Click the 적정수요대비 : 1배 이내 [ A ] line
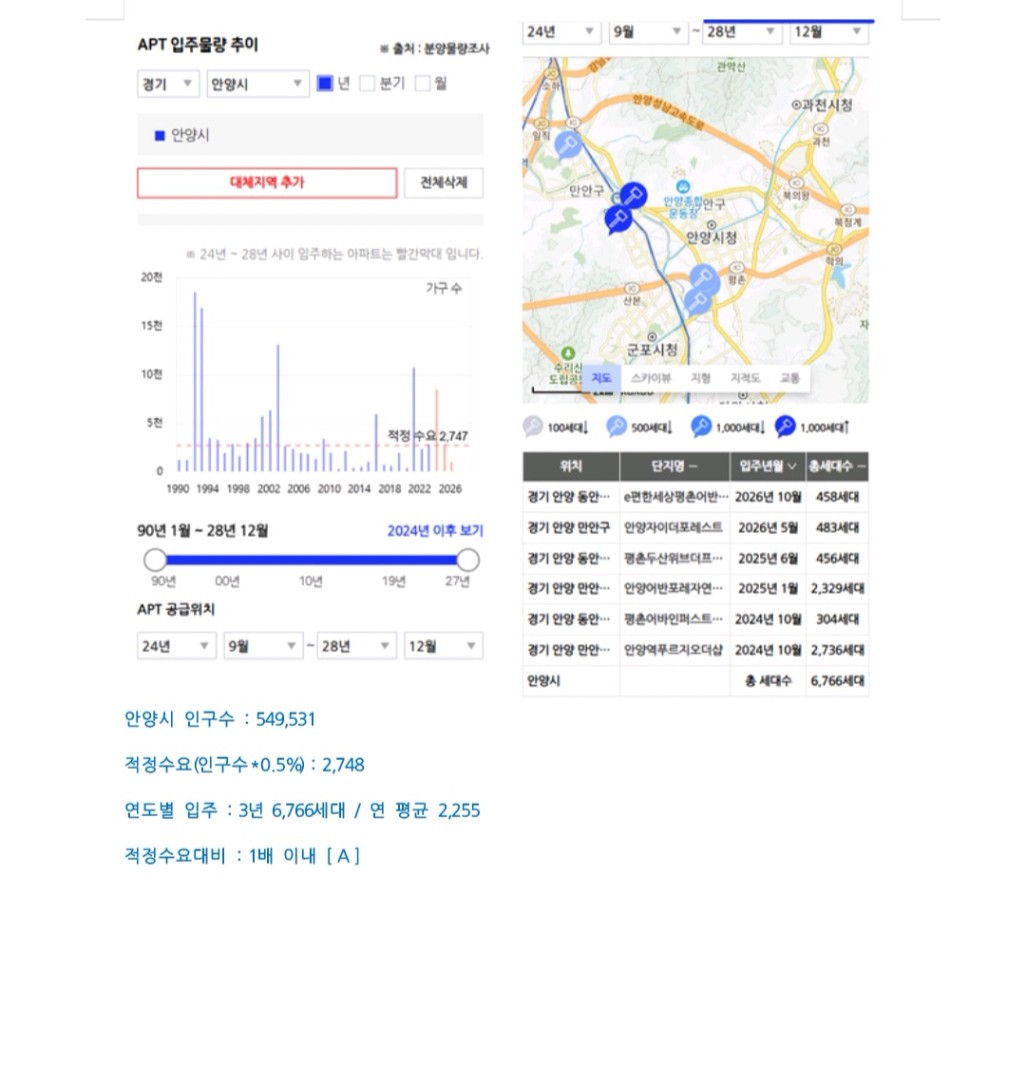This screenshot has height=1084, width=1026. point(242,856)
